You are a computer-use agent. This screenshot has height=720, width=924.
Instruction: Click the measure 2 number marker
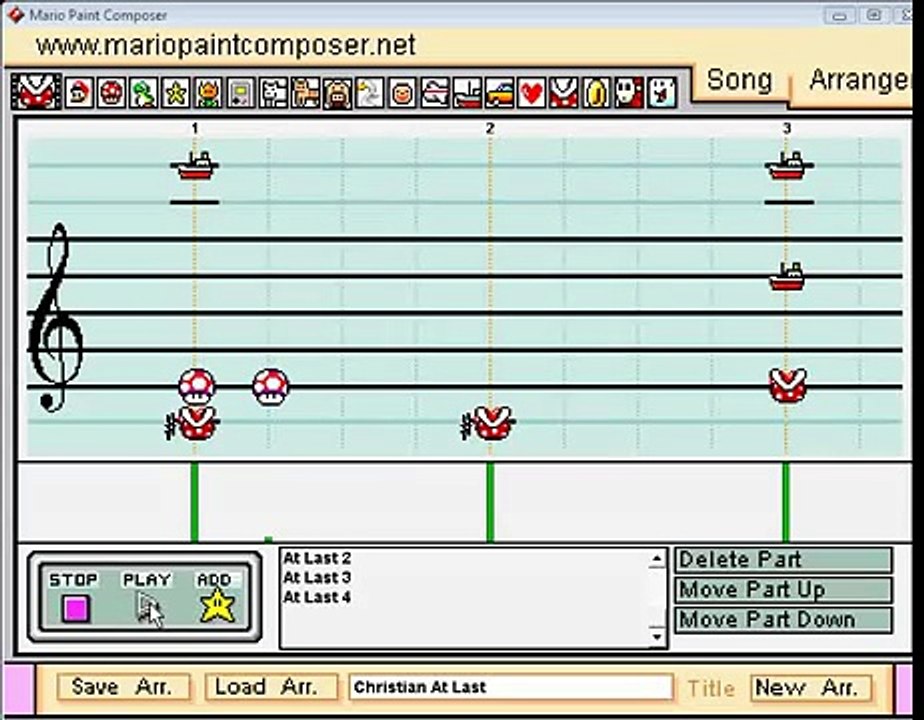tap(490, 128)
